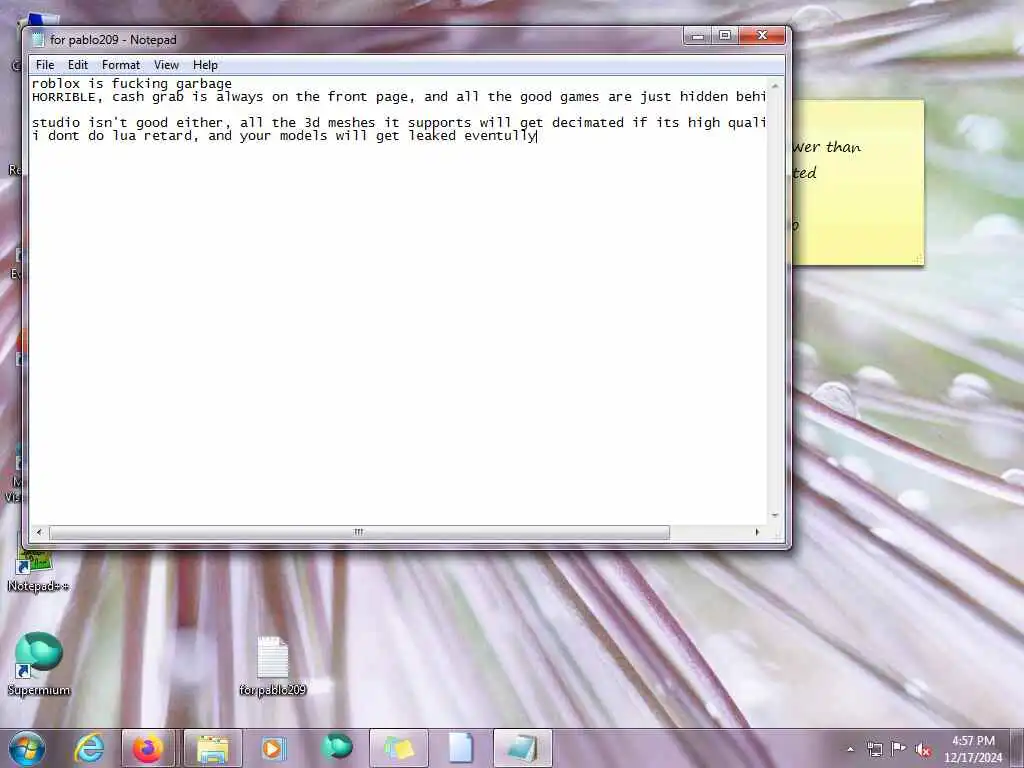Click the horizontal scrollbar right arrow

[758, 532]
